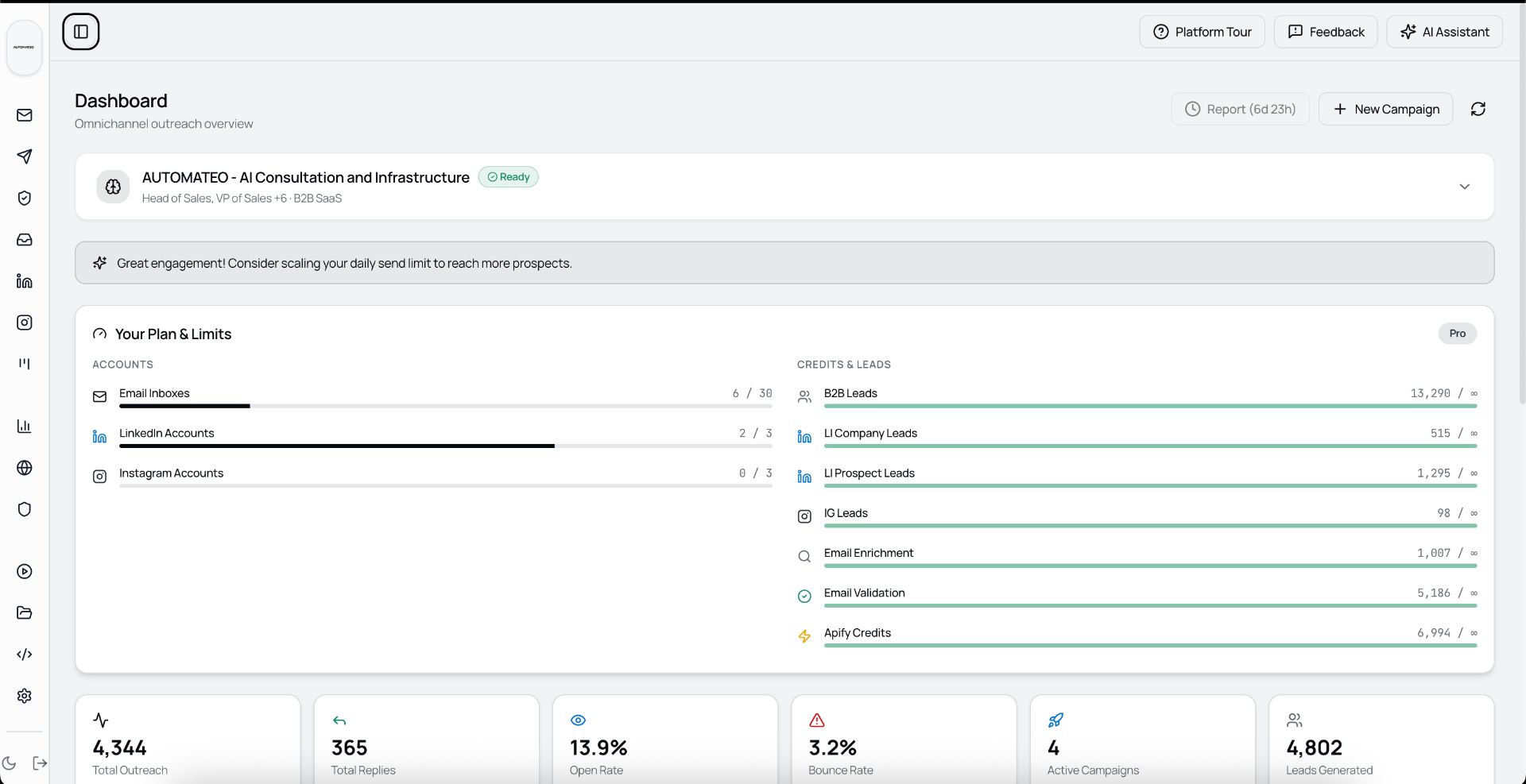The image size is (1526, 784).
Task: Click the plain shield sidebar icon
Action: (25, 509)
